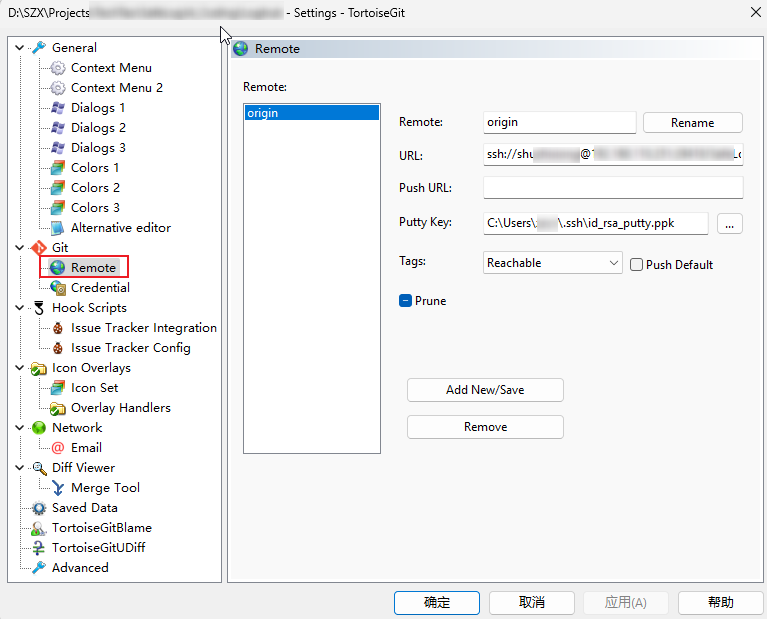Image resolution: width=767 pixels, height=619 pixels.
Task: Click the General wrench icon
Action: (39, 47)
